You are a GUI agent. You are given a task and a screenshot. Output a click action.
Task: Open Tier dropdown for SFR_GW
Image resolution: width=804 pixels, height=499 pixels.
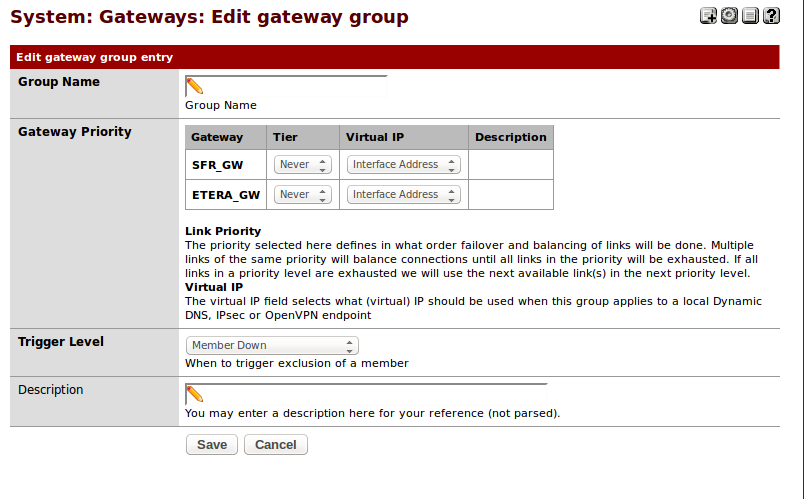pyautogui.click(x=301, y=165)
